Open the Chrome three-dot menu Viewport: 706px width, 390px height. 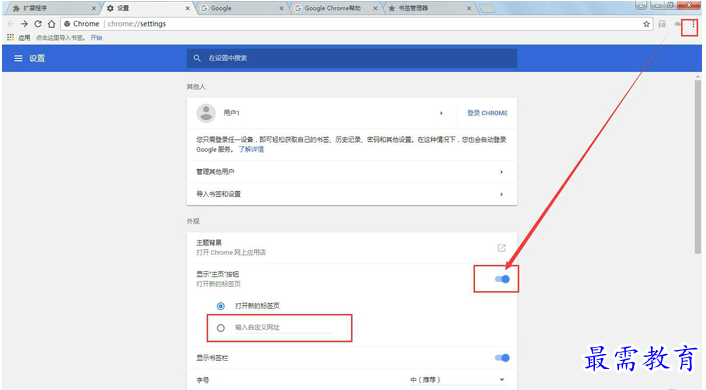coord(693,24)
